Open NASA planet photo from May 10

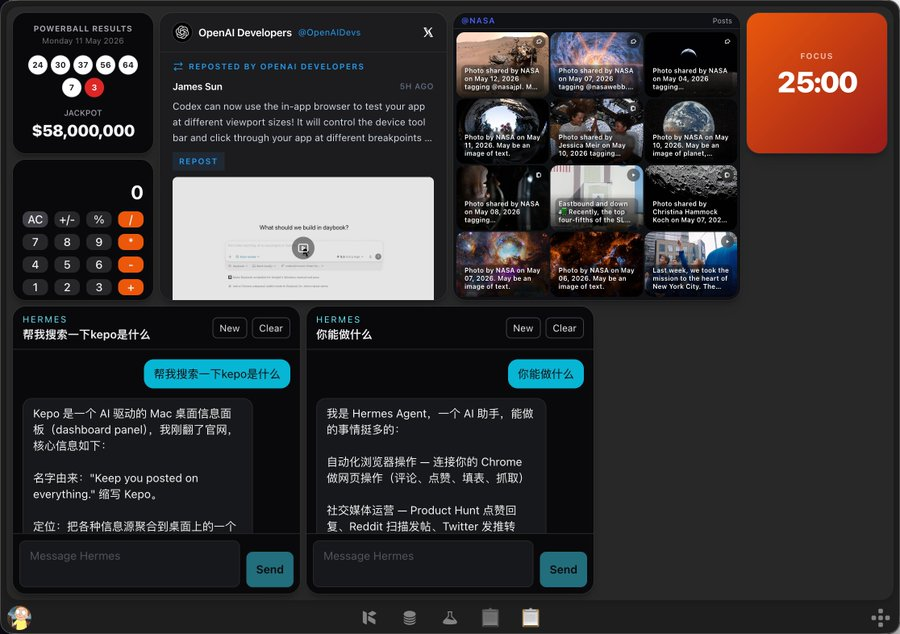690,130
